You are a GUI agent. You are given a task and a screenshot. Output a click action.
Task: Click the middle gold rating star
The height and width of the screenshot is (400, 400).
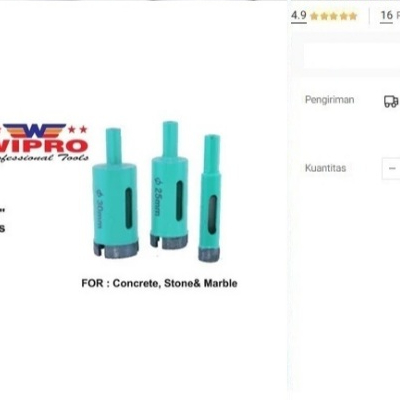pos(333,16)
